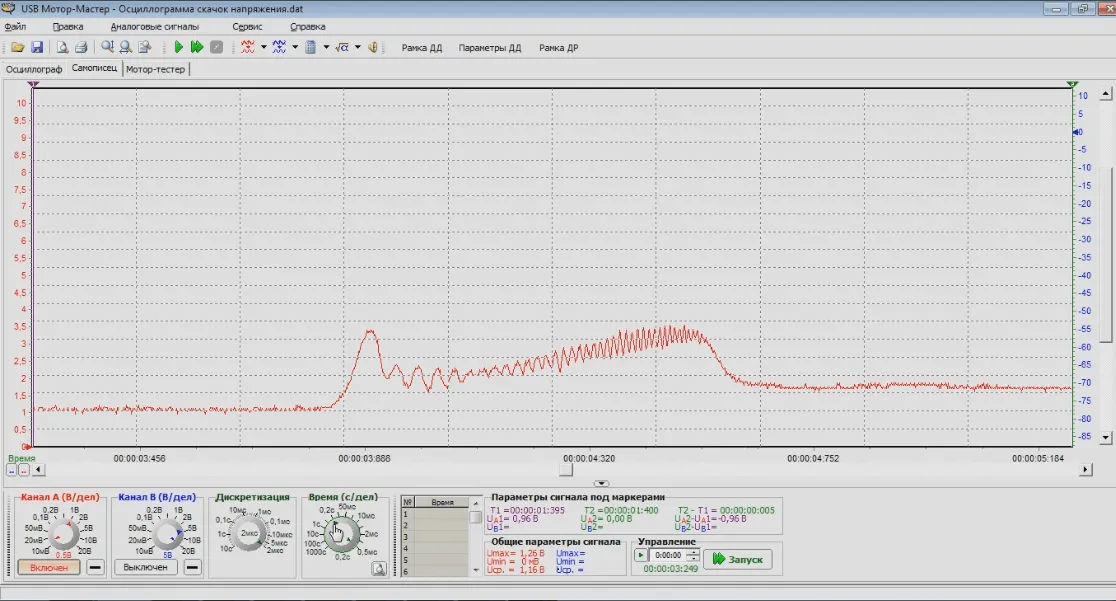The height and width of the screenshot is (601, 1116).
Task: Click magnifier icon under the Время knob
Action: click(x=379, y=568)
